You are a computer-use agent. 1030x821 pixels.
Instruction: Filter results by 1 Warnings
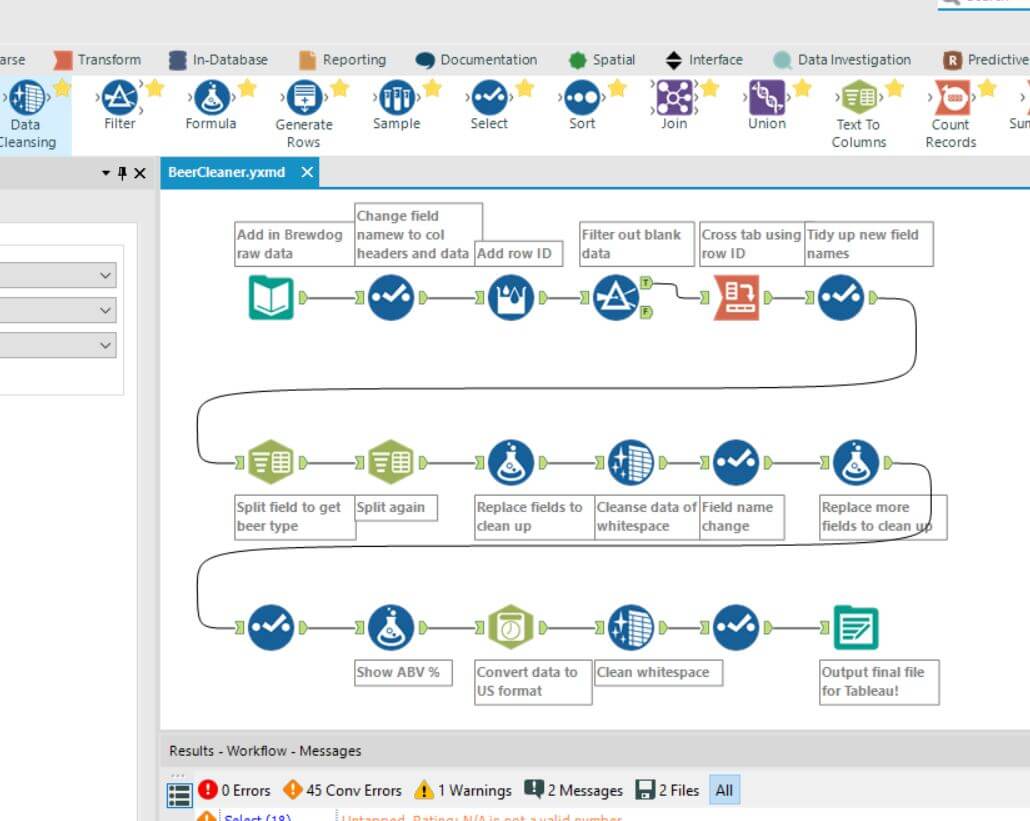coord(463,790)
